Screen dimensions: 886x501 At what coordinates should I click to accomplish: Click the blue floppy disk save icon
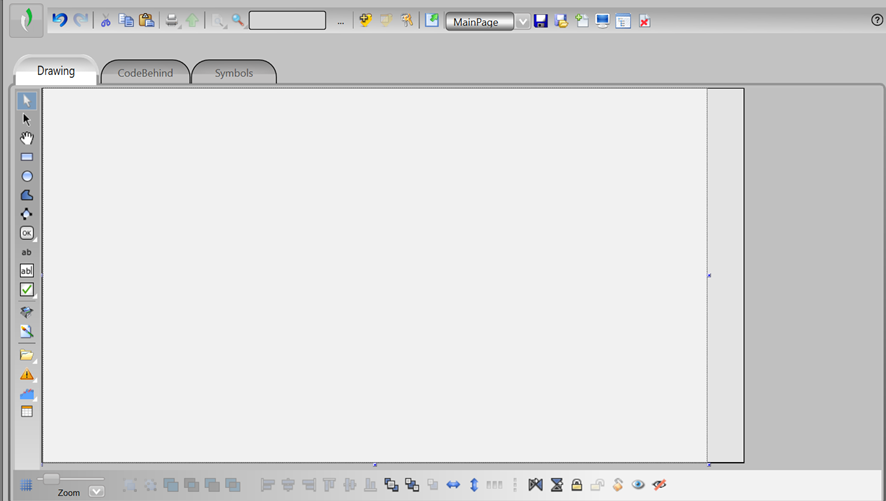[x=541, y=21]
